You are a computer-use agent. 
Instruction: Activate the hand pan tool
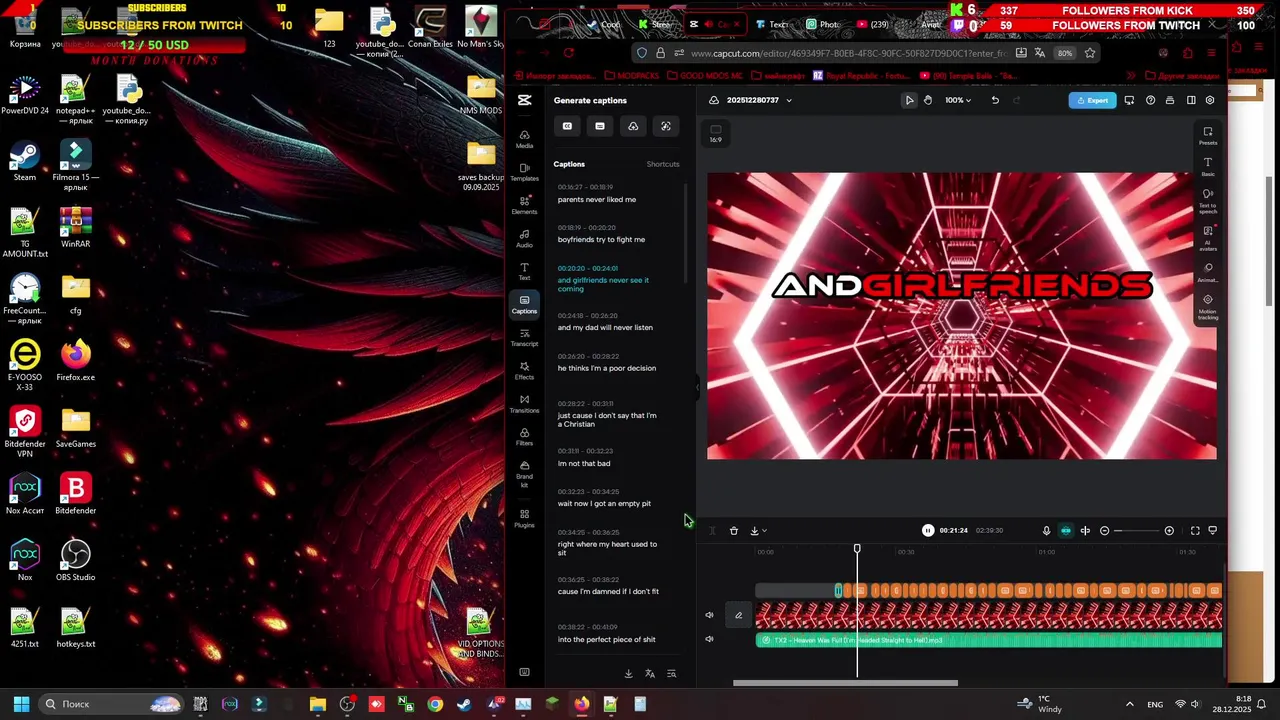pos(928,100)
